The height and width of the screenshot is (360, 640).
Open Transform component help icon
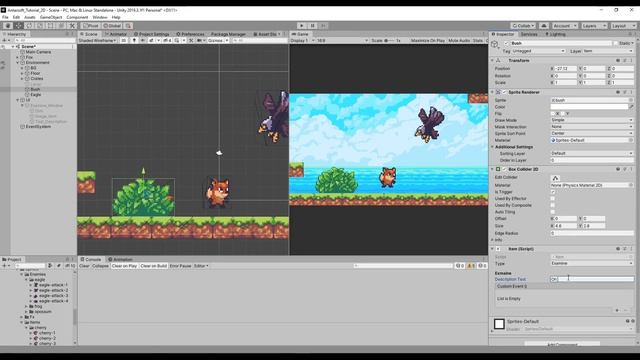pyautogui.click(x=618, y=60)
